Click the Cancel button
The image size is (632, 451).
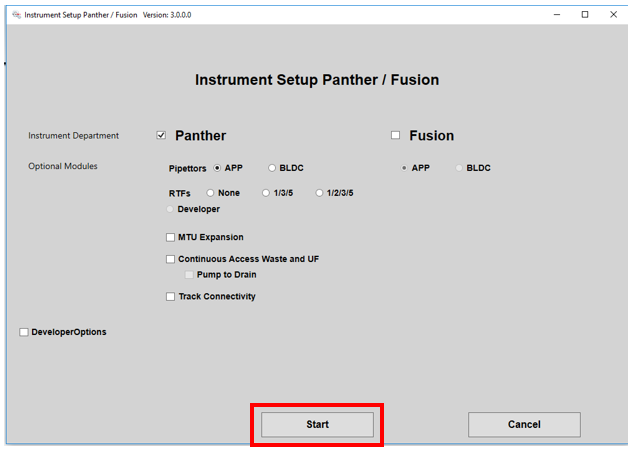[524, 425]
